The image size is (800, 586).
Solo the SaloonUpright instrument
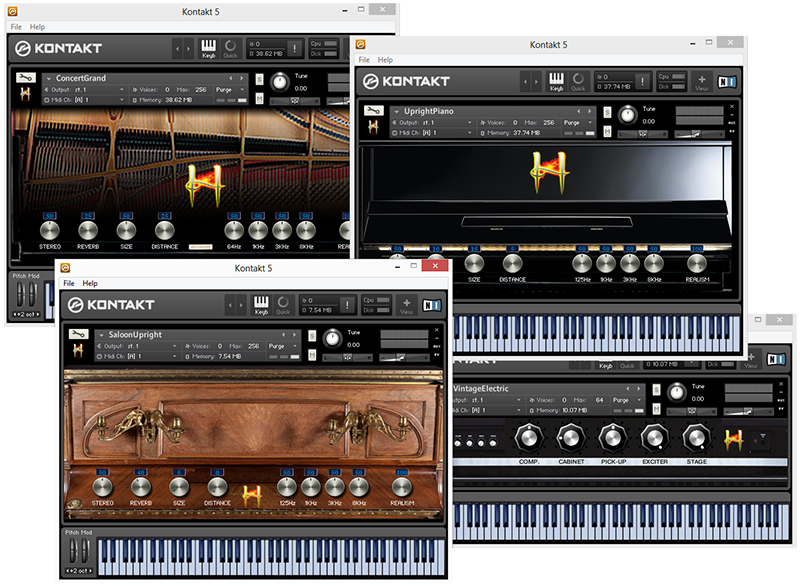(312, 335)
